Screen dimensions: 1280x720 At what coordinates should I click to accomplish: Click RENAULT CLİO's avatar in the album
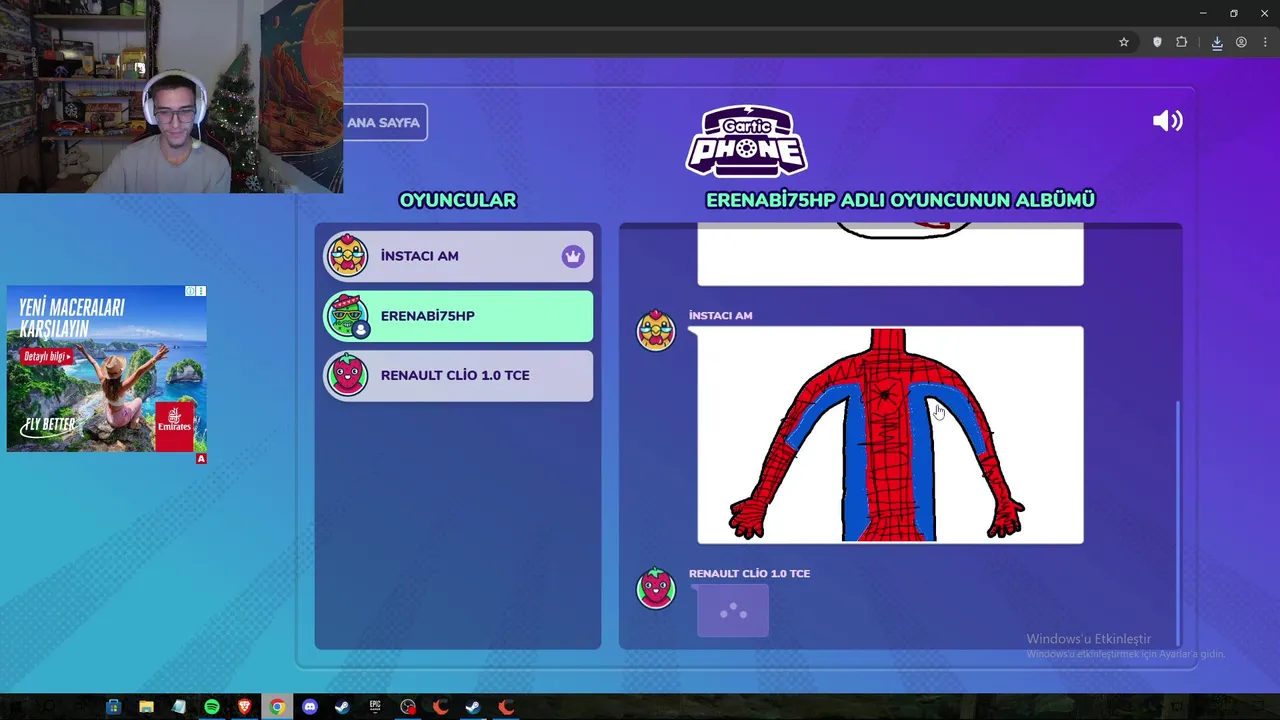pyautogui.click(x=656, y=588)
